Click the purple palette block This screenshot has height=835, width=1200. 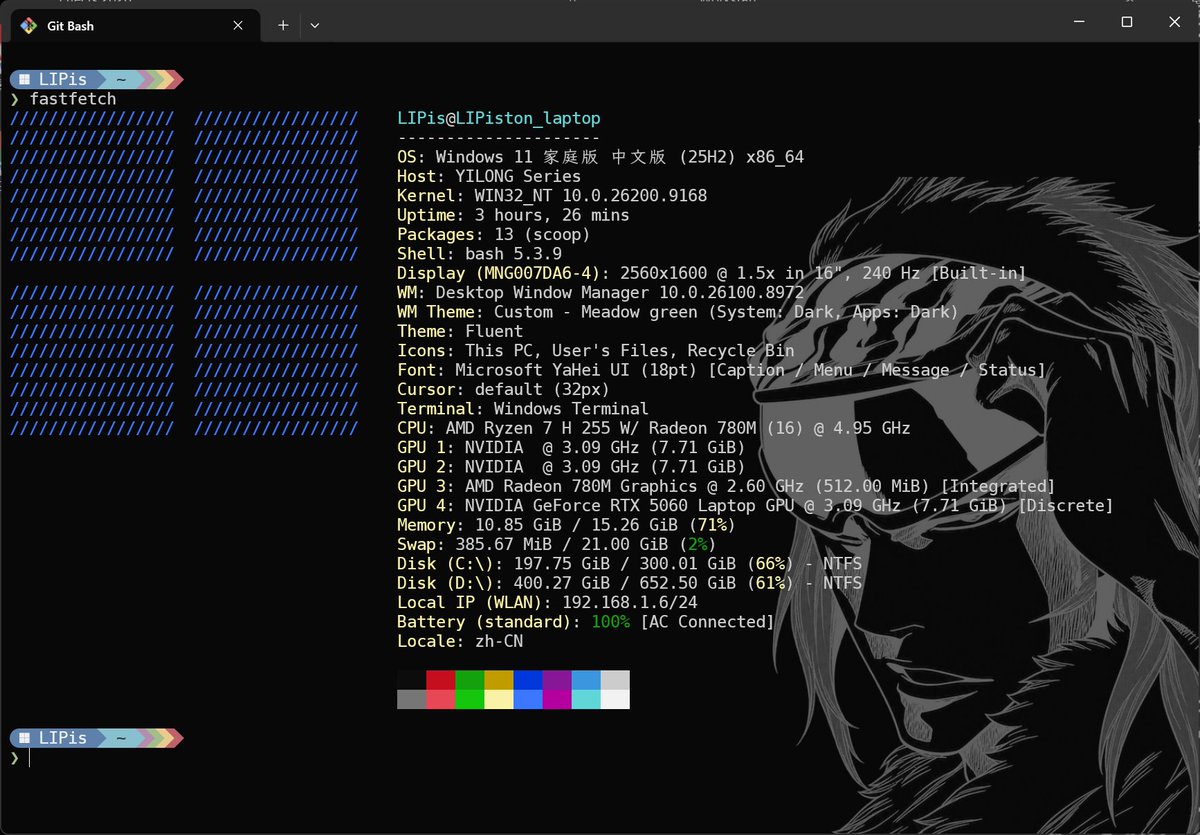click(557, 680)
